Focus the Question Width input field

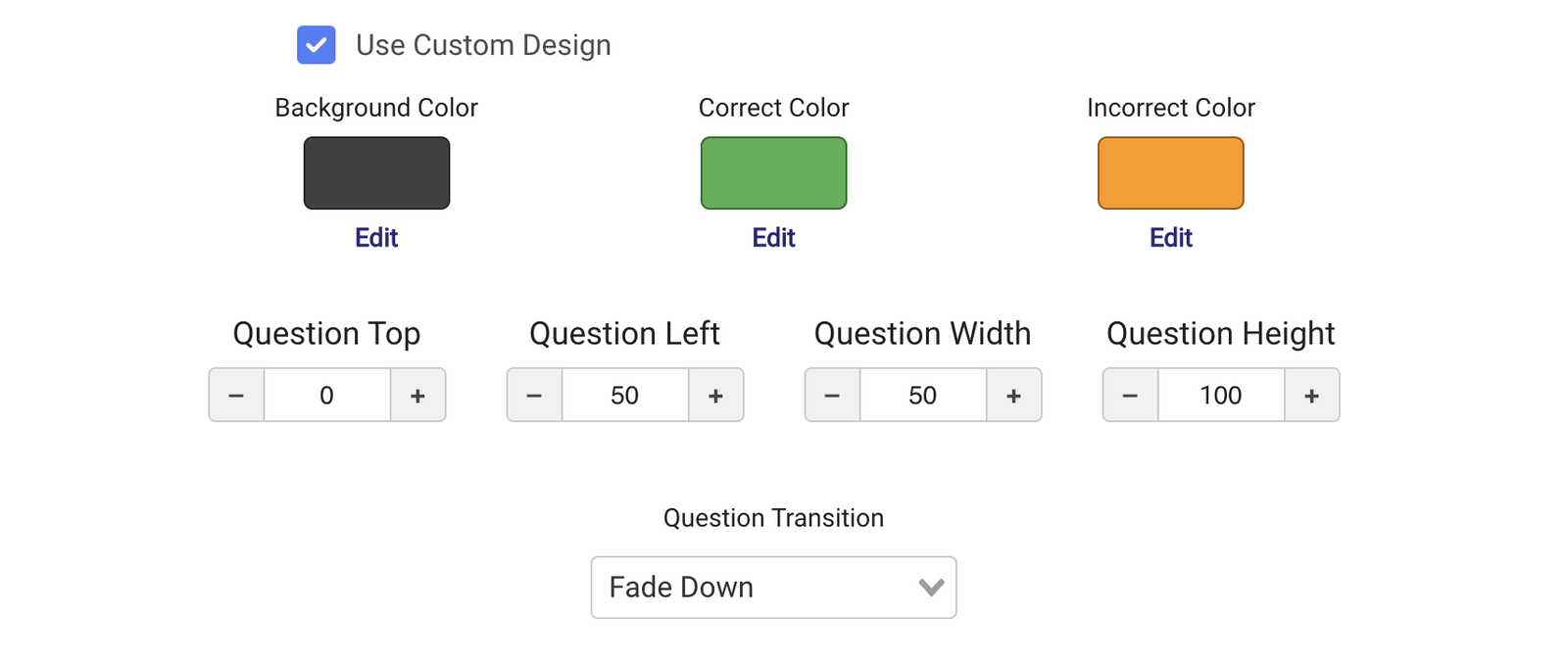click(922, 396)
